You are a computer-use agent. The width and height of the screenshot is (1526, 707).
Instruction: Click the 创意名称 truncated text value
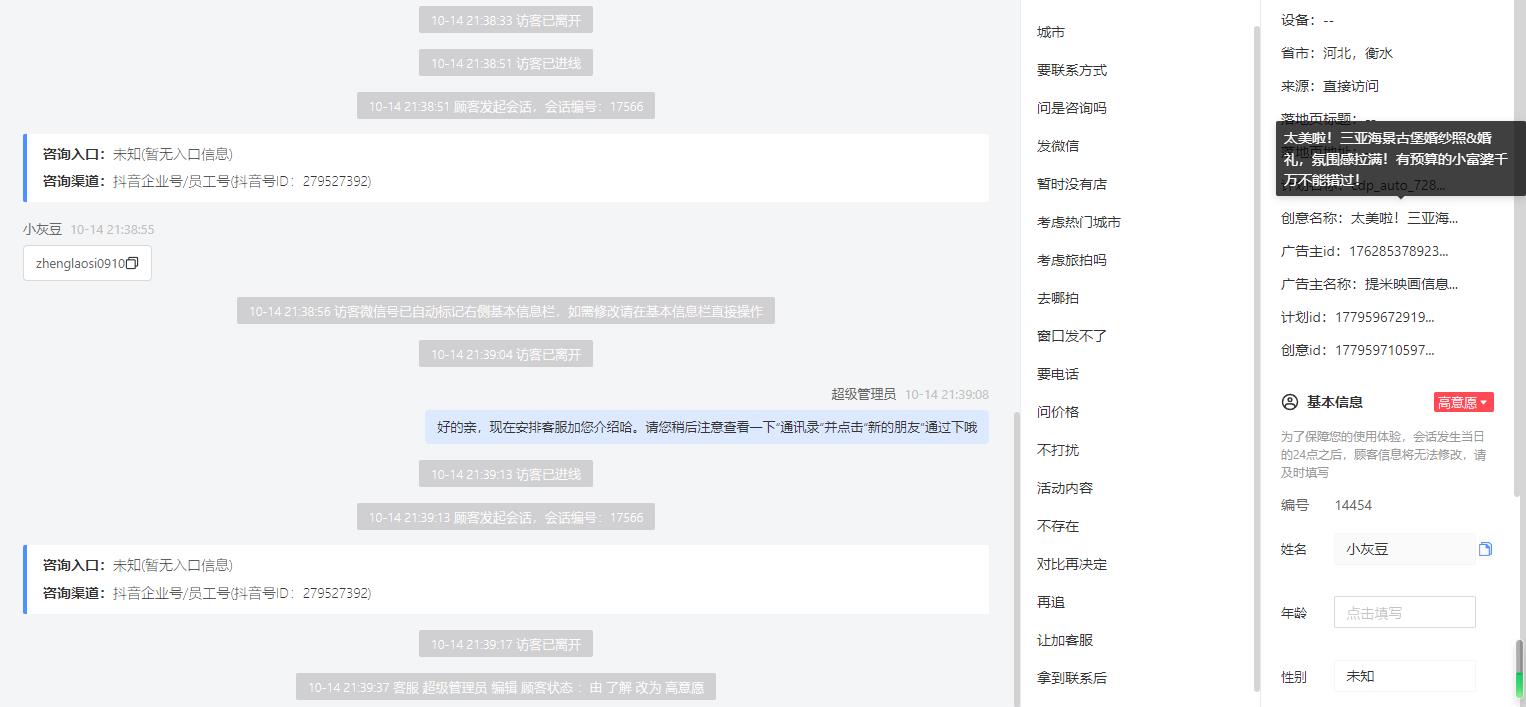1404,218
